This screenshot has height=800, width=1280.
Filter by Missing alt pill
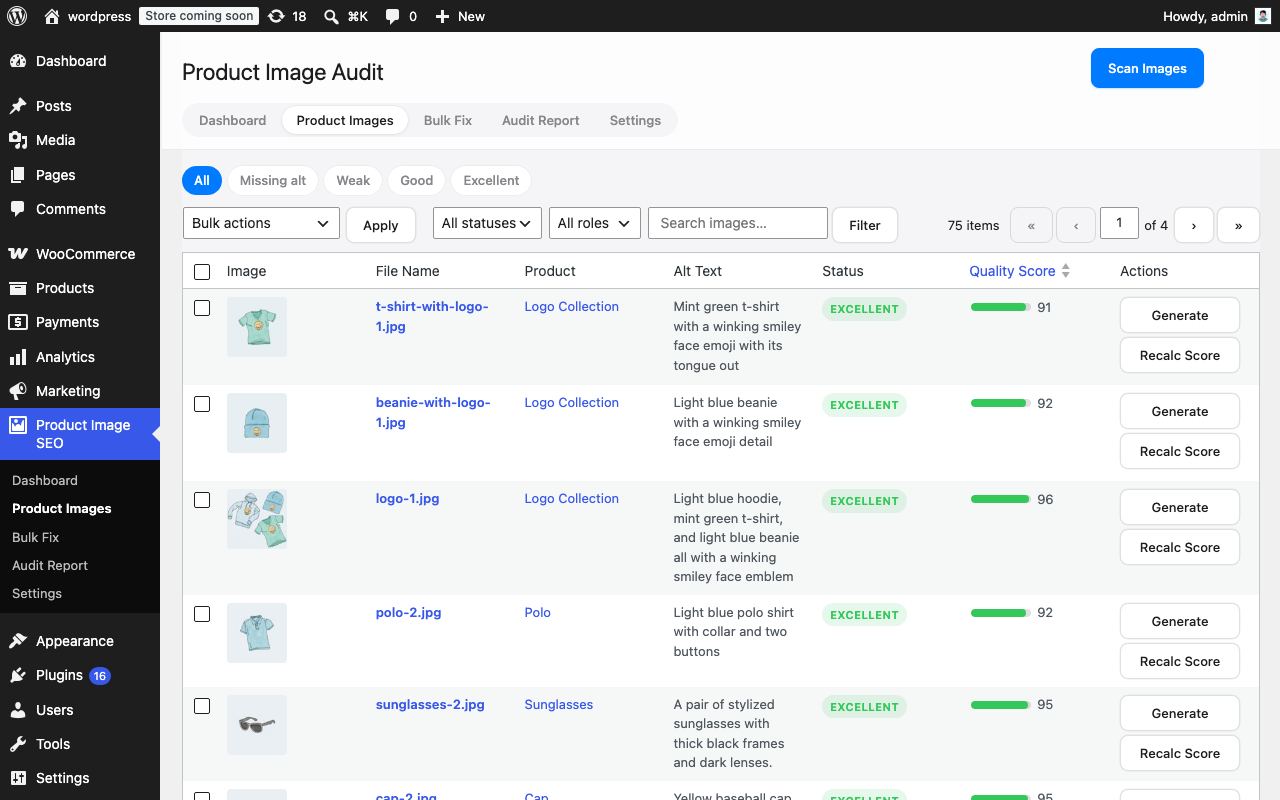coord(273,180)
